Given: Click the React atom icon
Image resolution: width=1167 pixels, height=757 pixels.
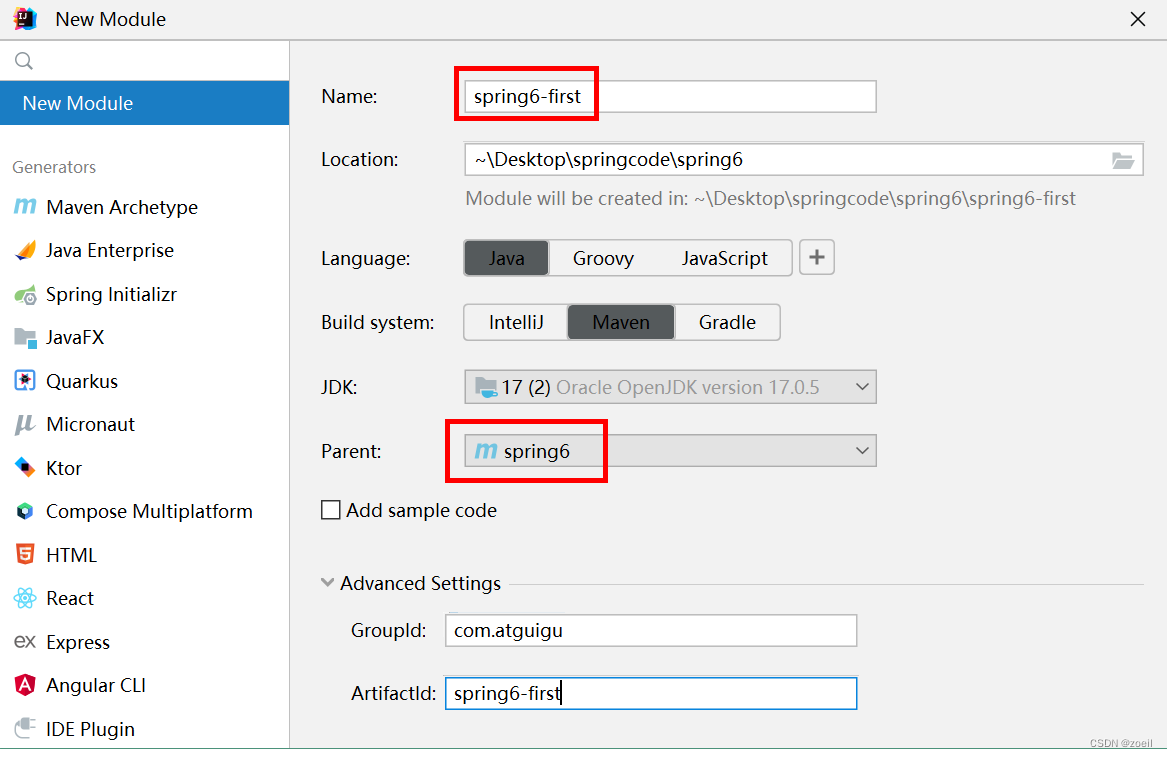Looking at the screenshot, I should [x=25, y=598].
